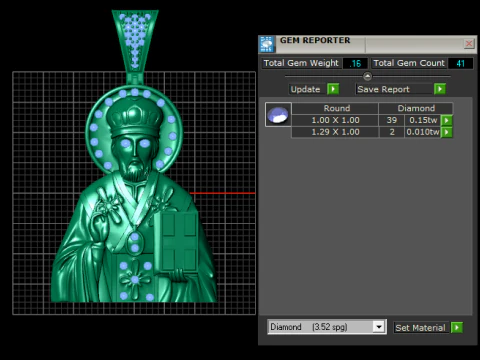Click the Total Gem Weight label
480x360 pixels.
pyautogui.click(x=301, y=63)
